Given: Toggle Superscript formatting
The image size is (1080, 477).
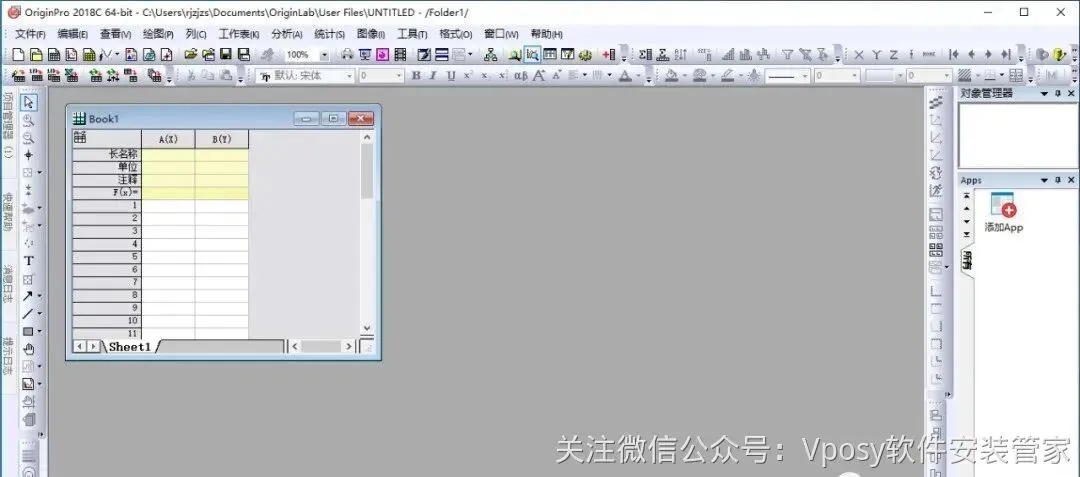Looking at the screenshot, I should (x=468, y=76).
